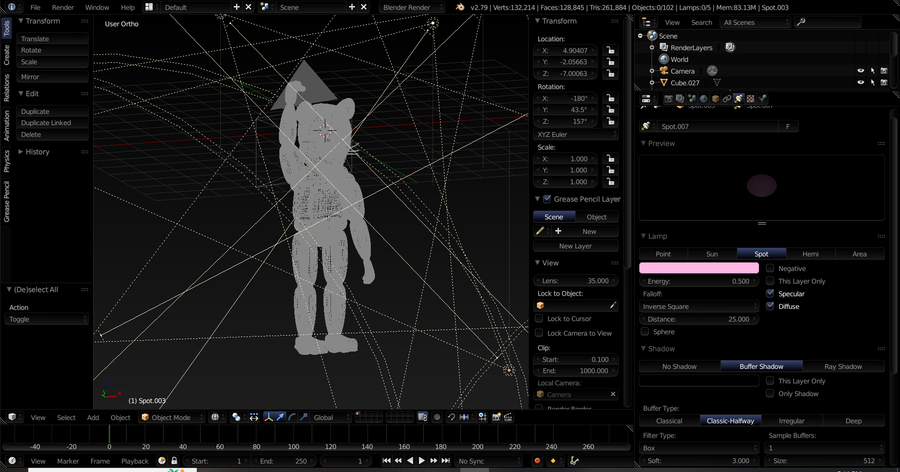Screen dimensions: 900x472
Task: Click the OpenGL render animation clapper icon
Action: click(x=508, y=417)
